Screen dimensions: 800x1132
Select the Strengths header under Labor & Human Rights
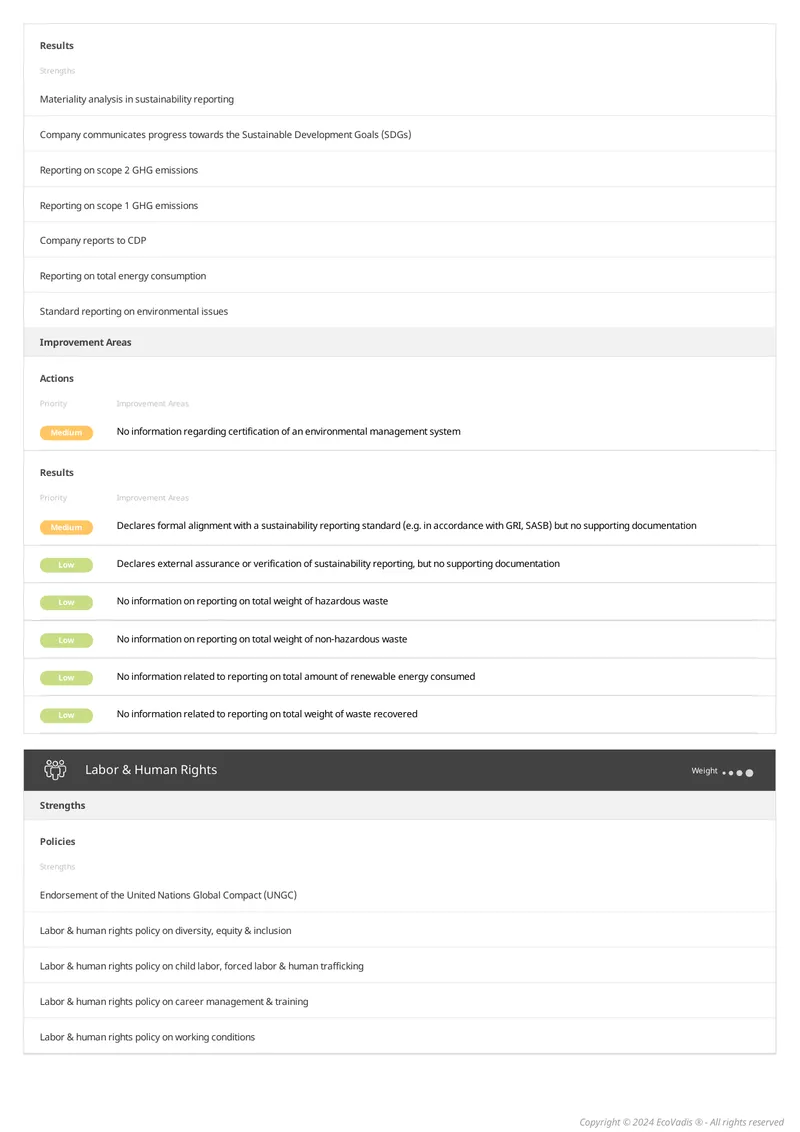click(399, 805)
